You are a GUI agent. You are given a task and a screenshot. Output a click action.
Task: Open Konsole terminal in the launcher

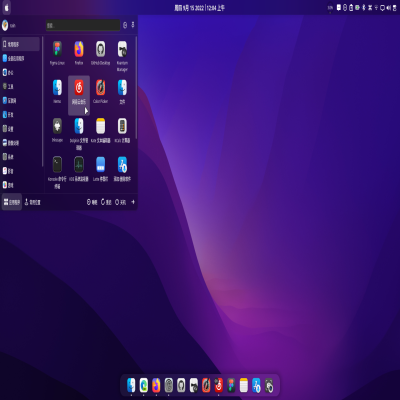point(57,173)
